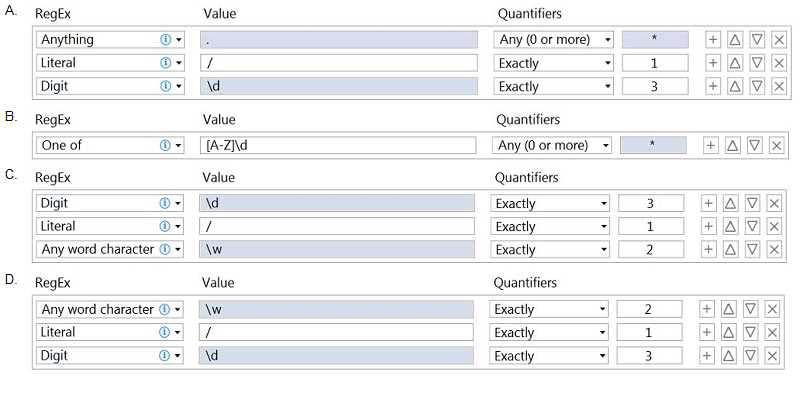Click the \w value field in option D

pyautogui.click(x=336, y=309)
